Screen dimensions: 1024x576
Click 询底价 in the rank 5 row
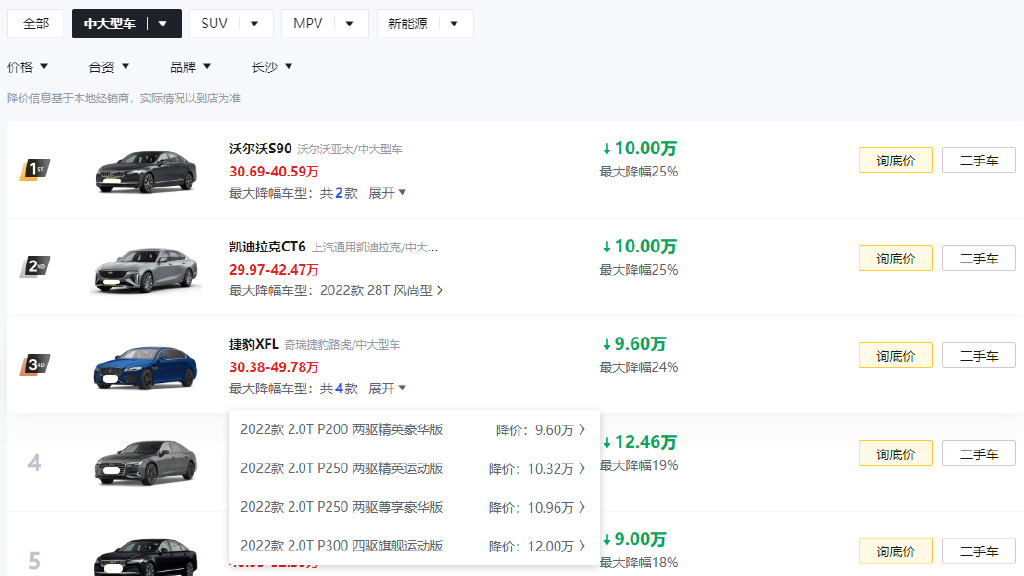click(x=895, y=551)
